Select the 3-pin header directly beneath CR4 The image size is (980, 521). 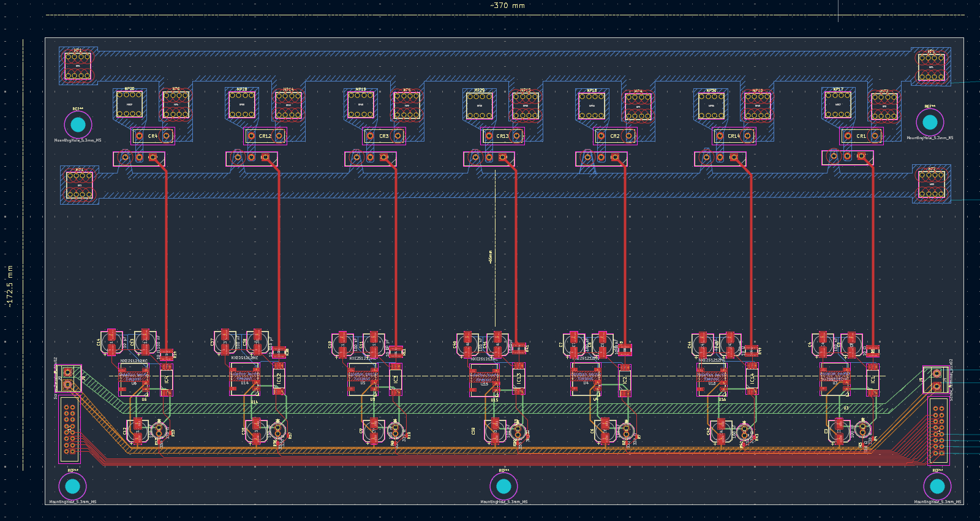pyautogui.click(x=139, y=158)
